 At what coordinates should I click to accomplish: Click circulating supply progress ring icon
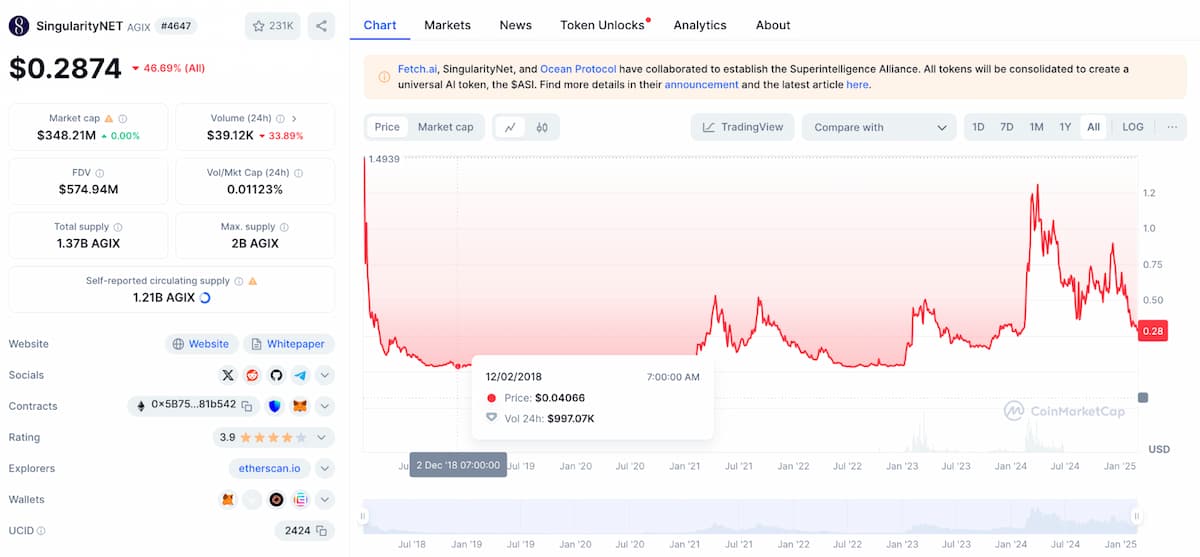[x=205, y=297]
